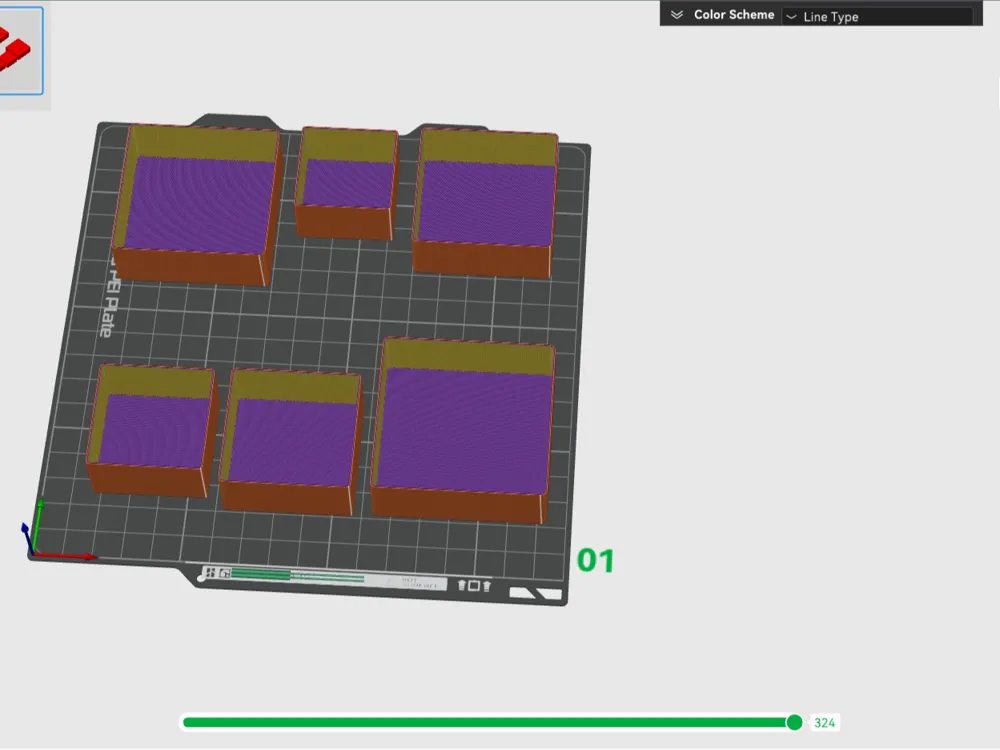Select the front-center box on the plate
This screenshot has height=750, width=1000.
291,441
